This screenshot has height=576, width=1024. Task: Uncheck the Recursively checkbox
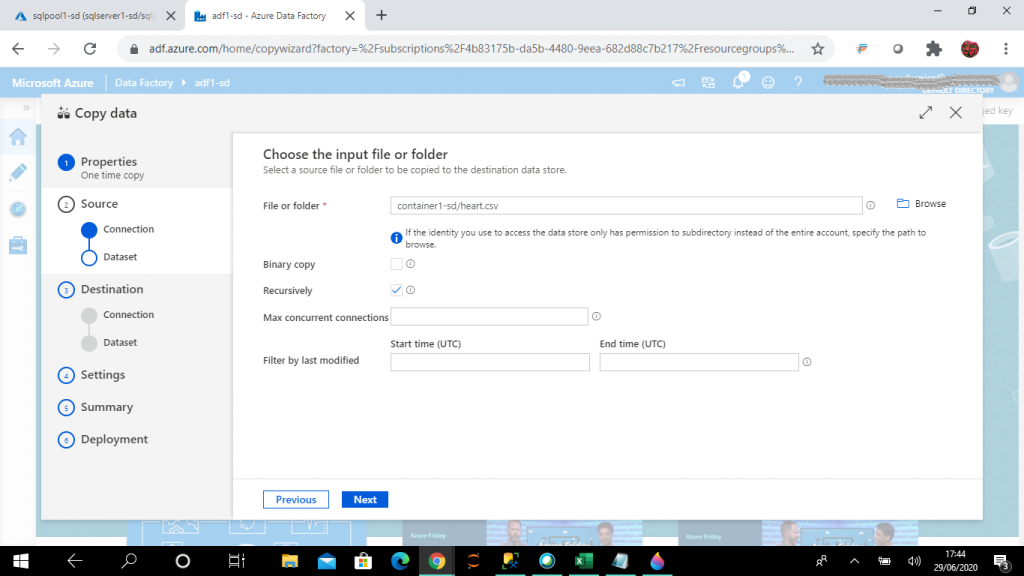[x=396, y=290]
